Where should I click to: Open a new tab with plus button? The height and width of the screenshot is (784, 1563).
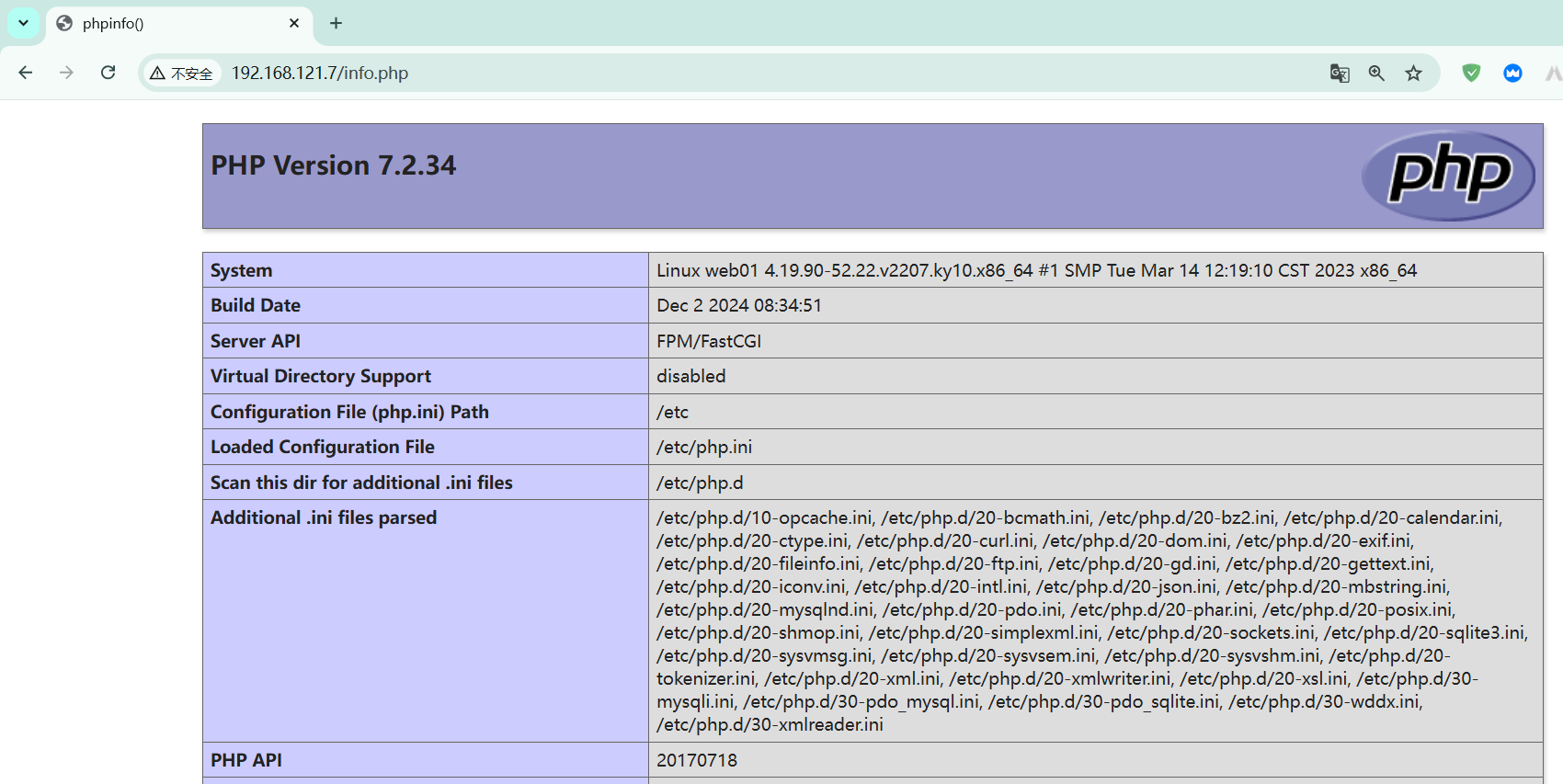336,23
